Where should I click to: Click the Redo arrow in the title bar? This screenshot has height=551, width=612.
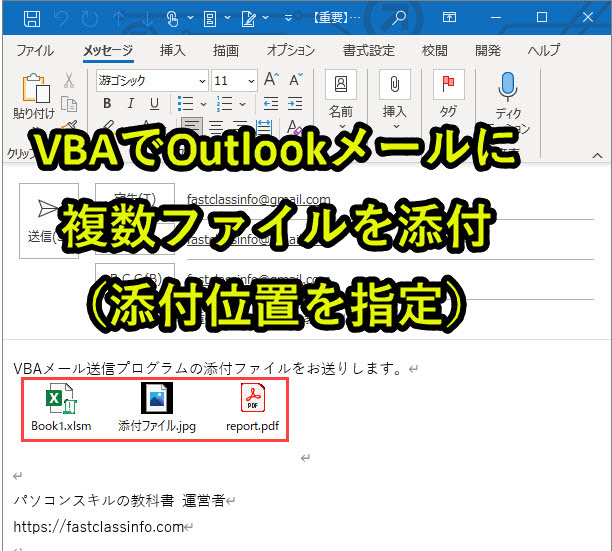pyautogui.click(x=90, y=18)
